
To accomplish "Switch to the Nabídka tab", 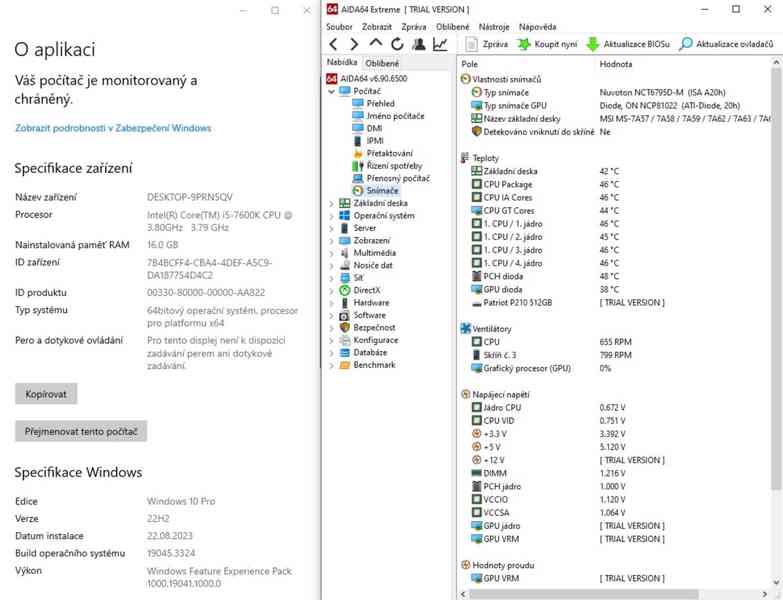I will (342, 62).
